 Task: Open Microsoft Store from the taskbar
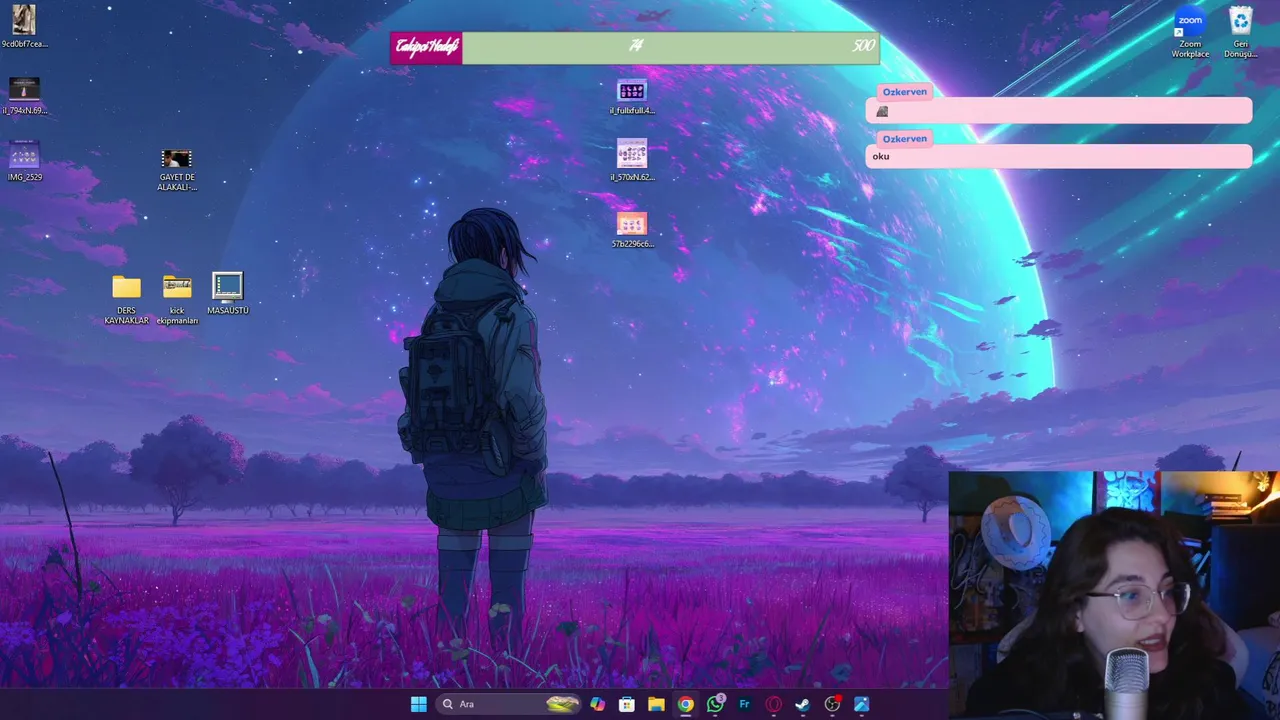point(627,704)
